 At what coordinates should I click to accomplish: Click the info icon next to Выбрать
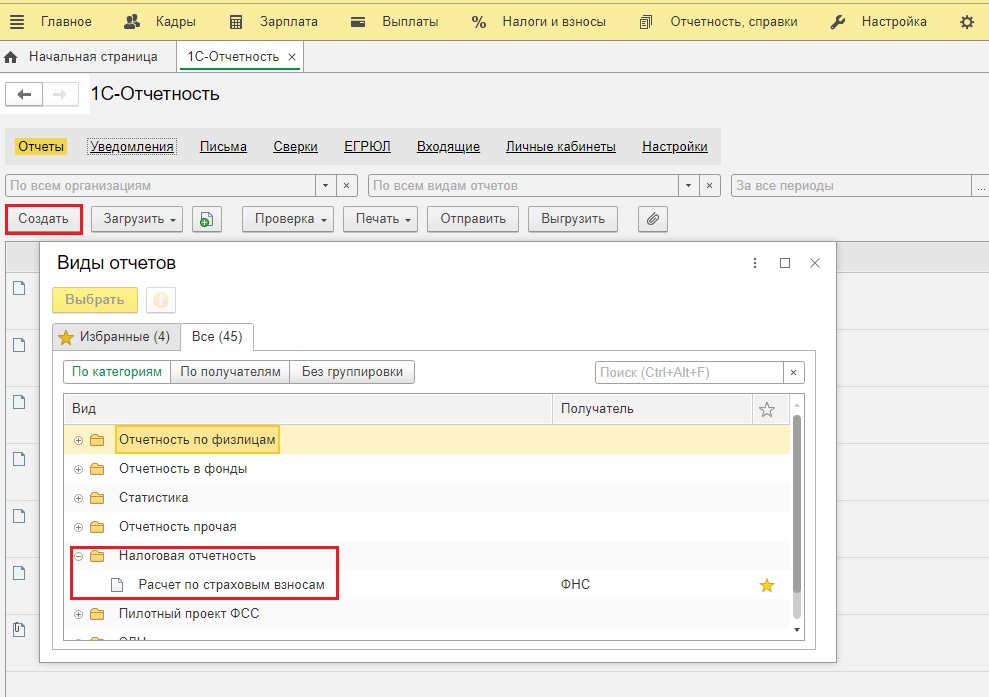(x=161, y=300)
